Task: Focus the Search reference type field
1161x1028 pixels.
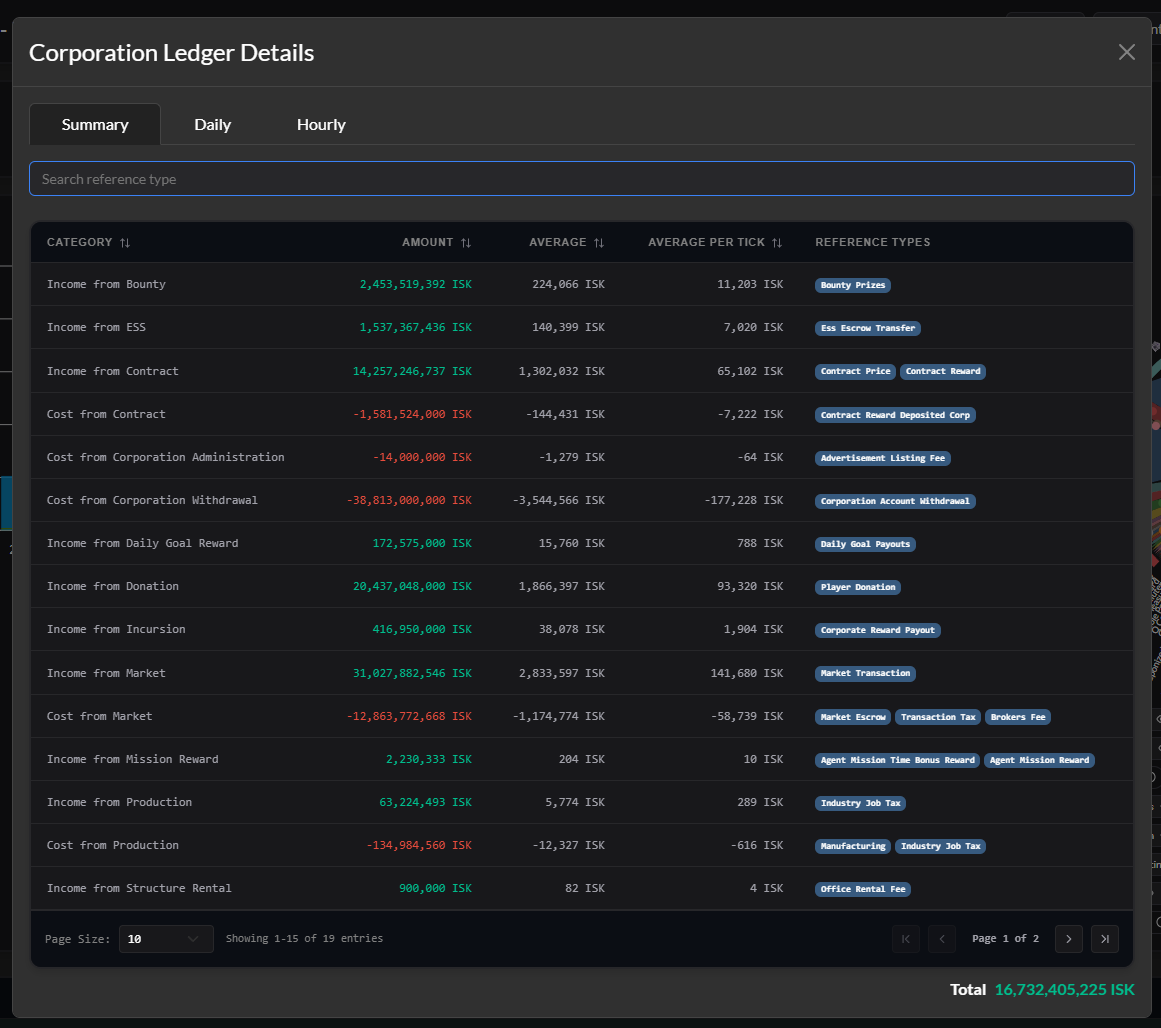Action: pos(581,178)
